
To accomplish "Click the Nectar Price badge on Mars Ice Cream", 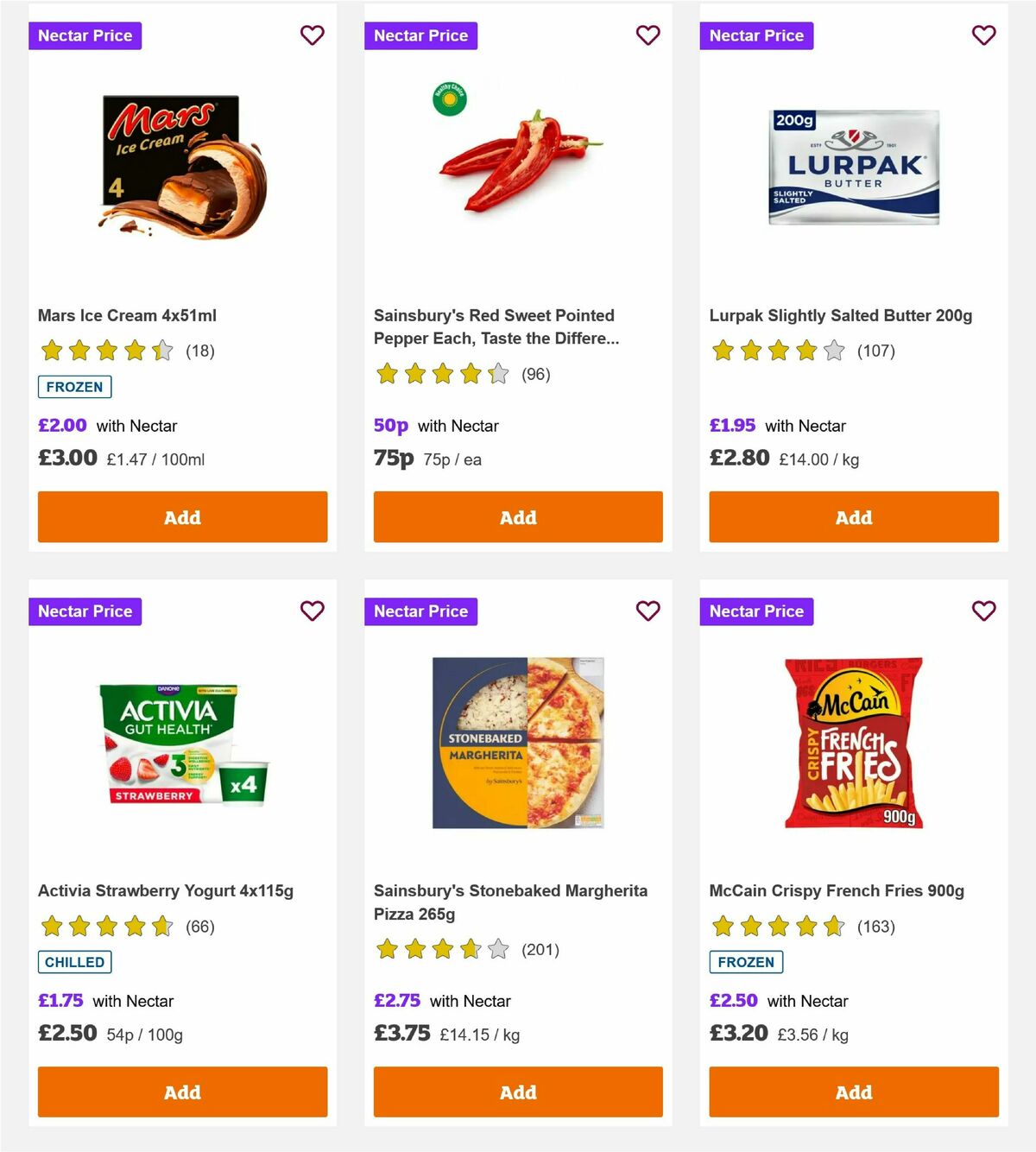I will (85, 35).
